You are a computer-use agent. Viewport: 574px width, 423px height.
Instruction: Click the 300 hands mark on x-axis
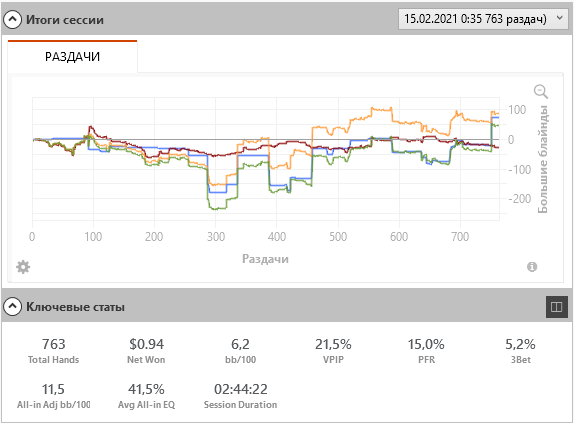216,237
